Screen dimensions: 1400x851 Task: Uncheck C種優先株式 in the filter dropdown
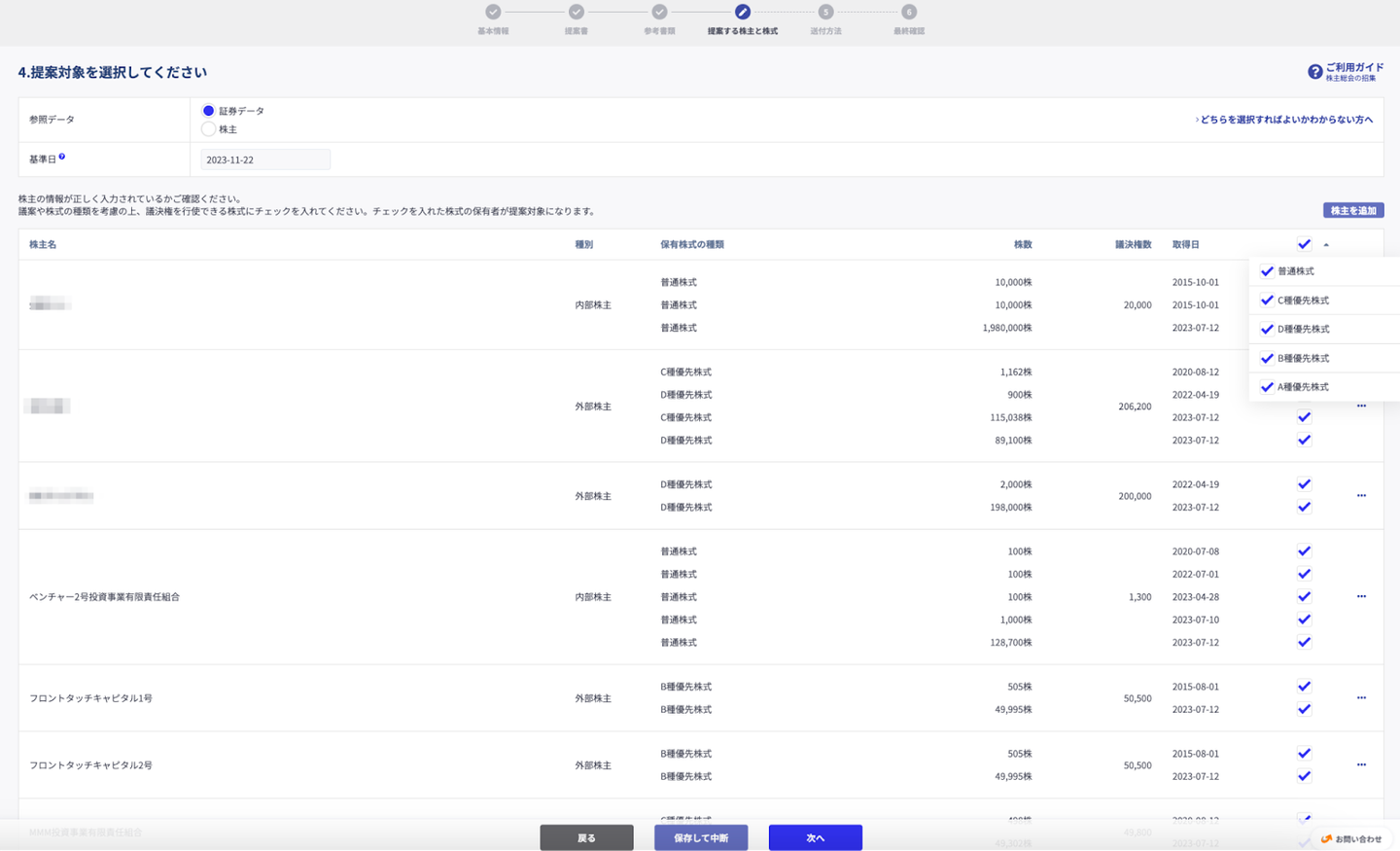point(1267,301)
